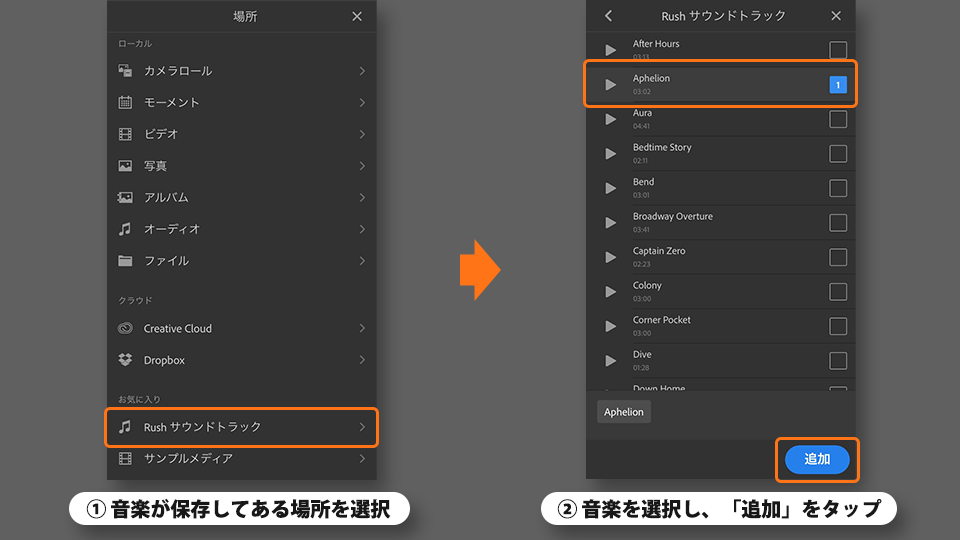
Task: Play the Aphelion track preview
Action: pos(610,84)
